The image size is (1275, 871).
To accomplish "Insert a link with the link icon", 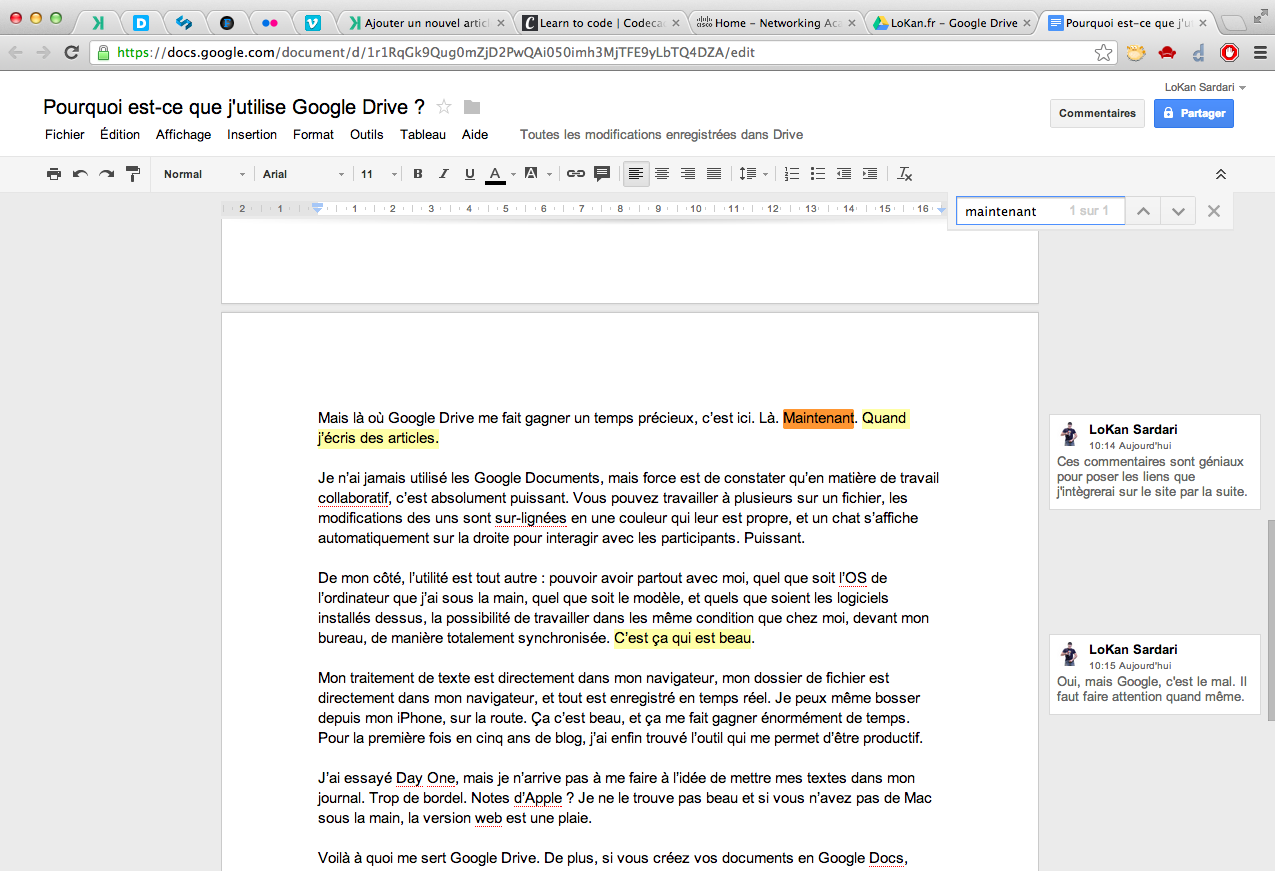I will pyautogui.click(x=575, y=173).
